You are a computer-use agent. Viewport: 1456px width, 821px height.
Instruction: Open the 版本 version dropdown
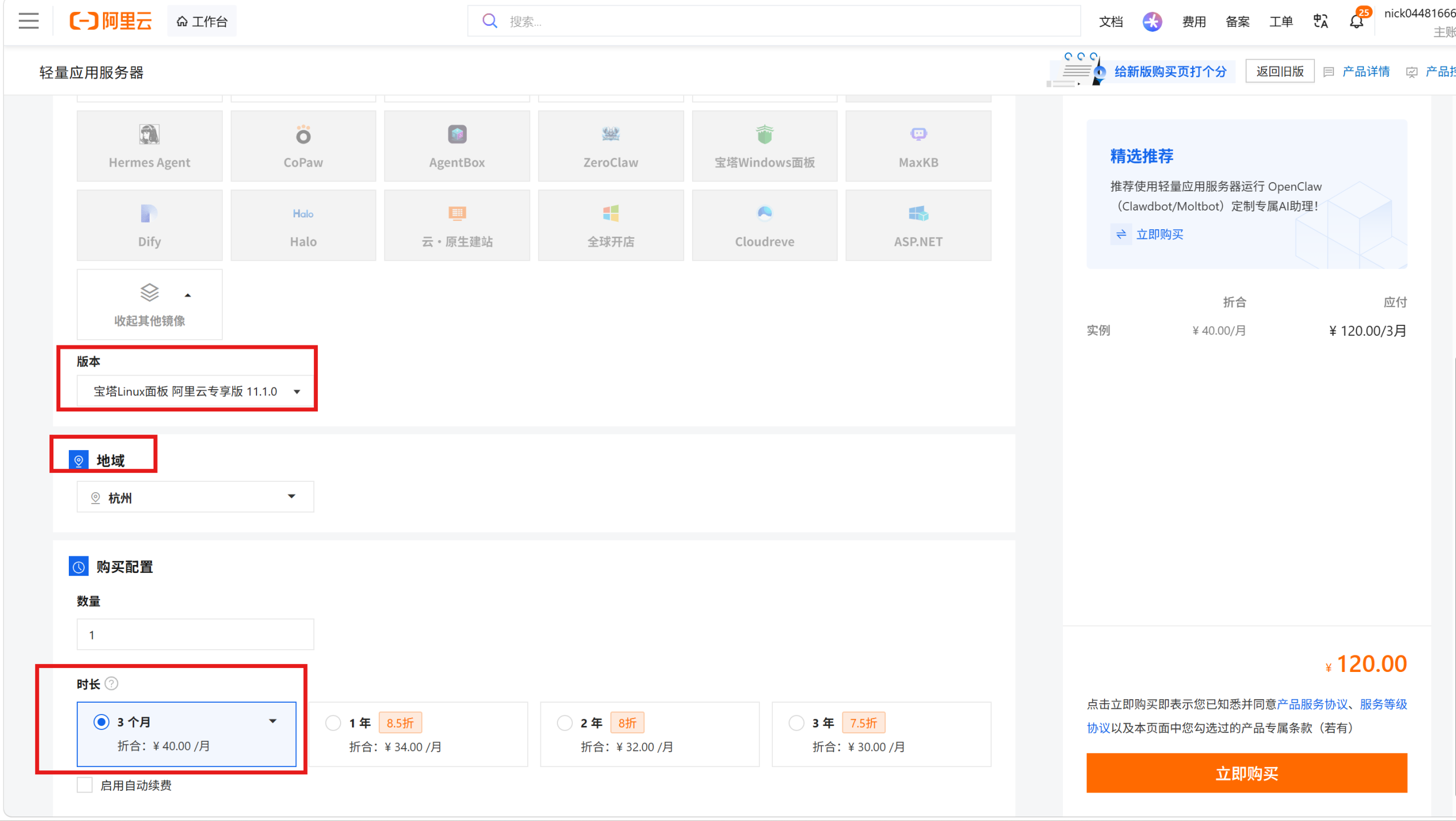pos(195,391)
